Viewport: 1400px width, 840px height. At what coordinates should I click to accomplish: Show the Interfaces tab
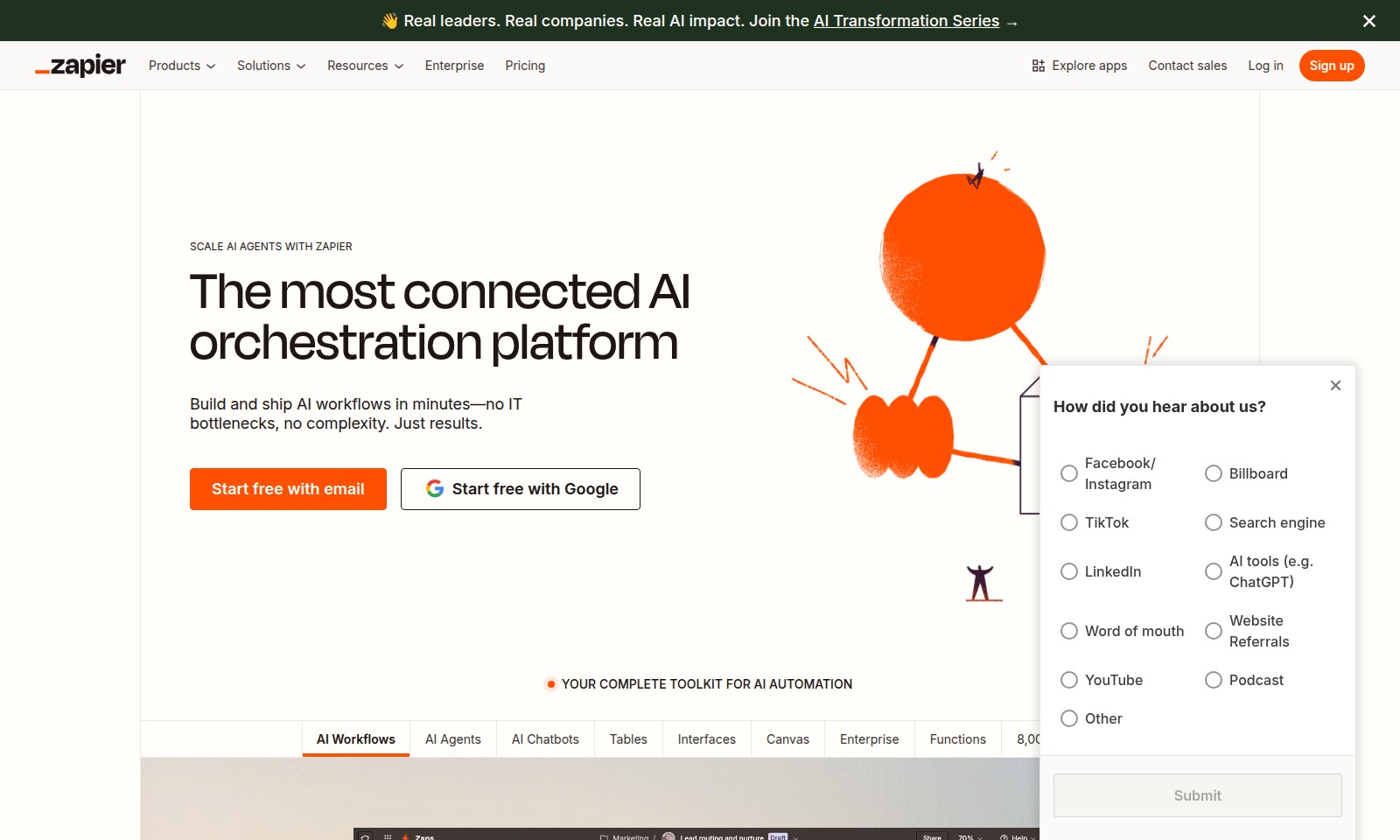click(x=707, y=739)
